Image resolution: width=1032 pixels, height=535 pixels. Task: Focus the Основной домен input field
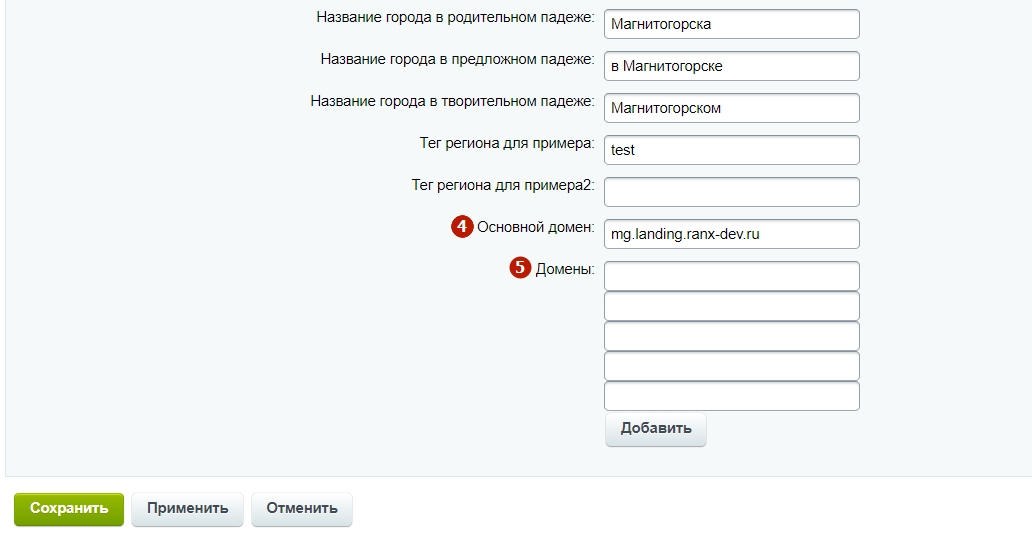(732, 234)
